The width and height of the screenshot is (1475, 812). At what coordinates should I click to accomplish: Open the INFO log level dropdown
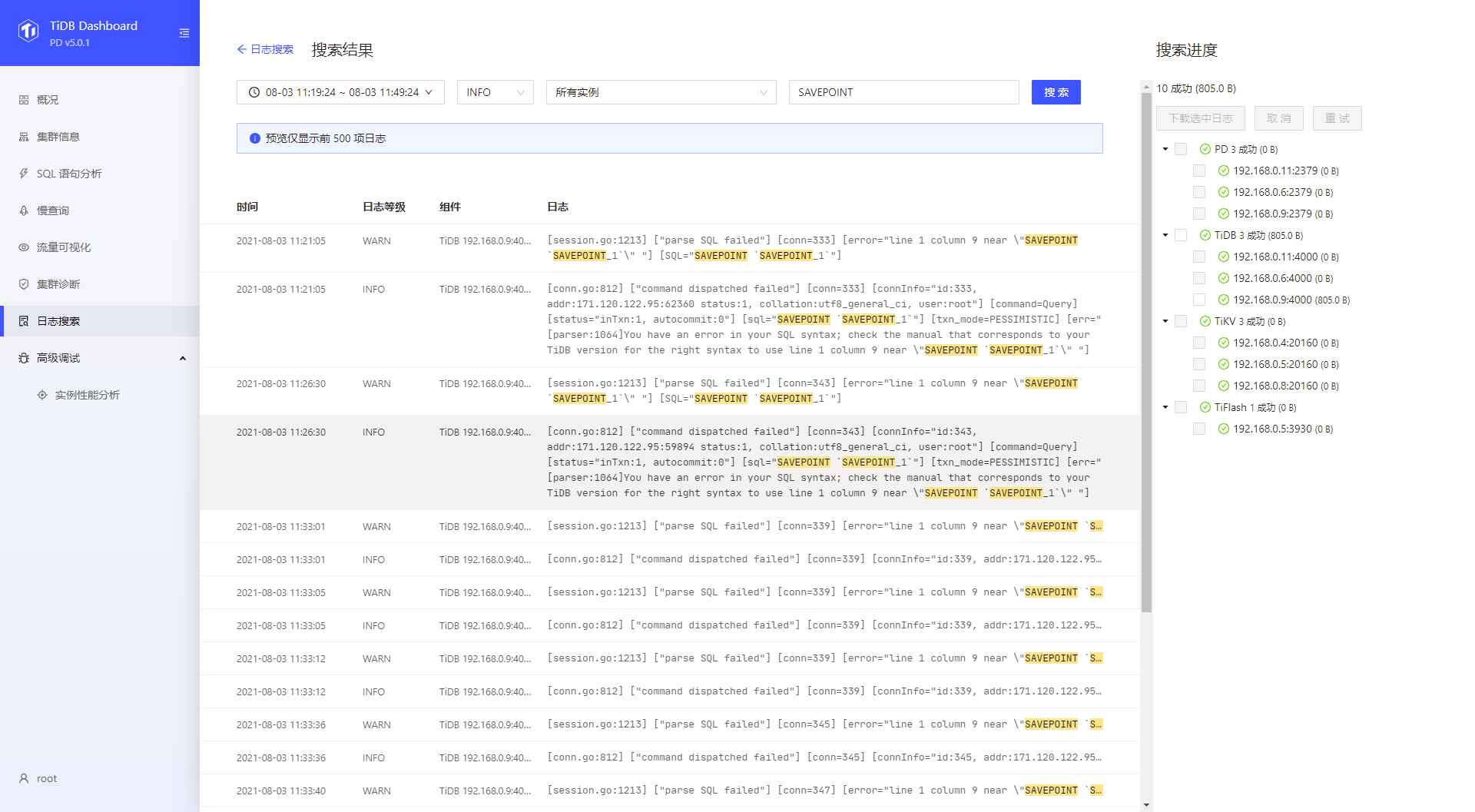click(x=496, y=92)
